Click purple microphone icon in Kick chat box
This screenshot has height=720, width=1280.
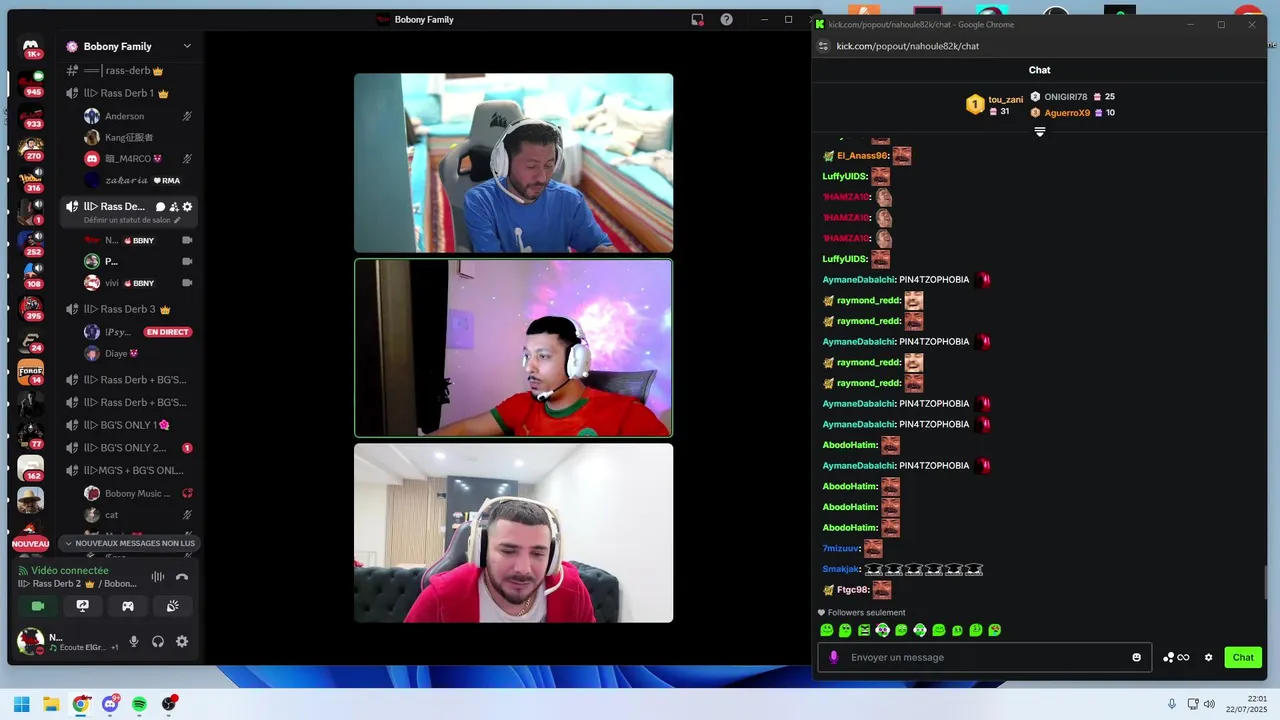[834, 657]
